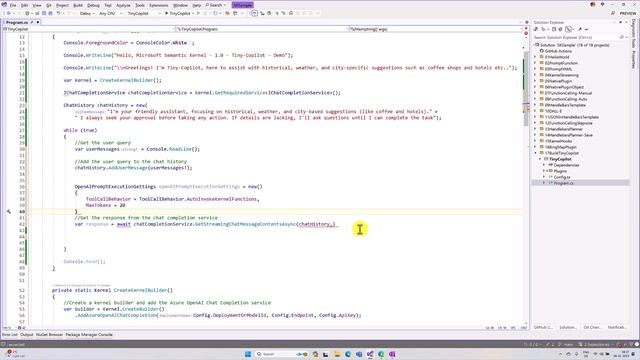Open the Extensions menu

pos(159,5)
